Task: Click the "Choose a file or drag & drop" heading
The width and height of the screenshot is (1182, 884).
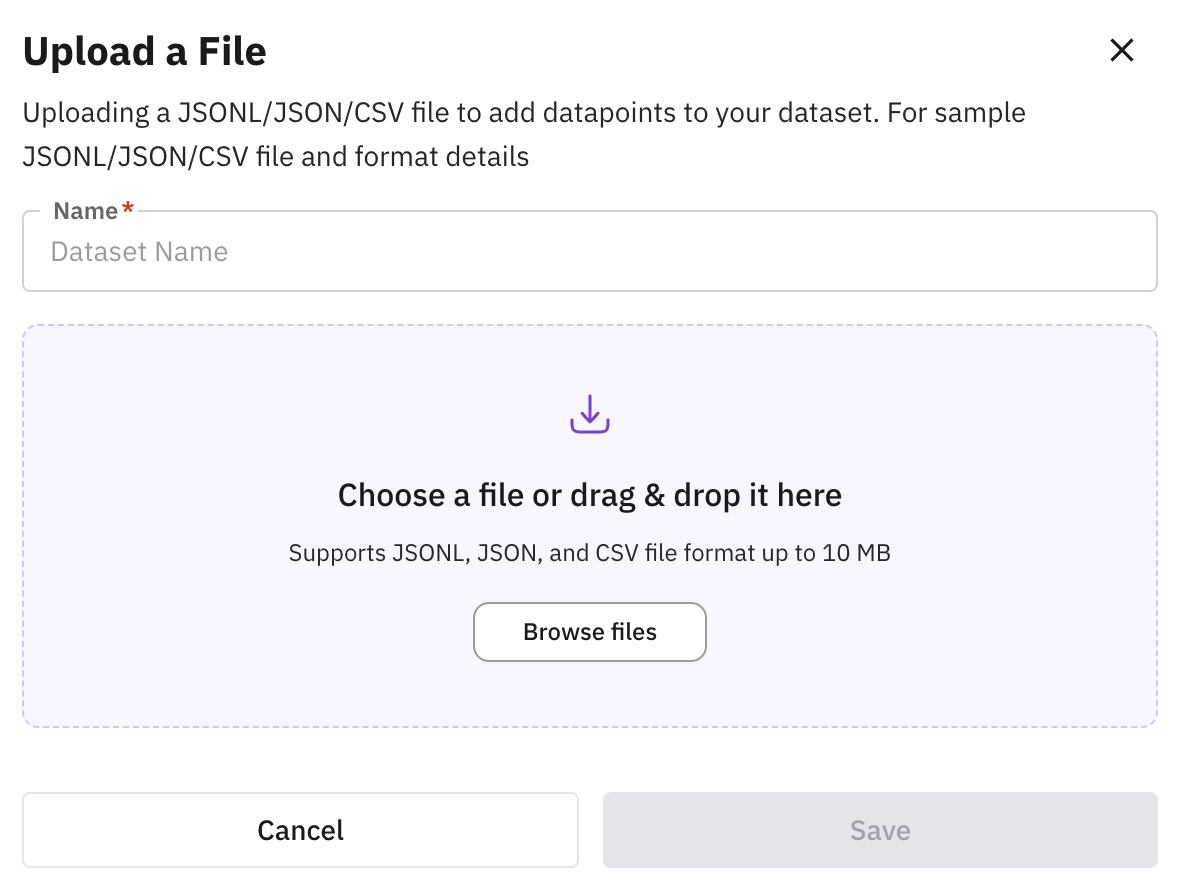Action: pyautogui.click(x=590, y=495)
